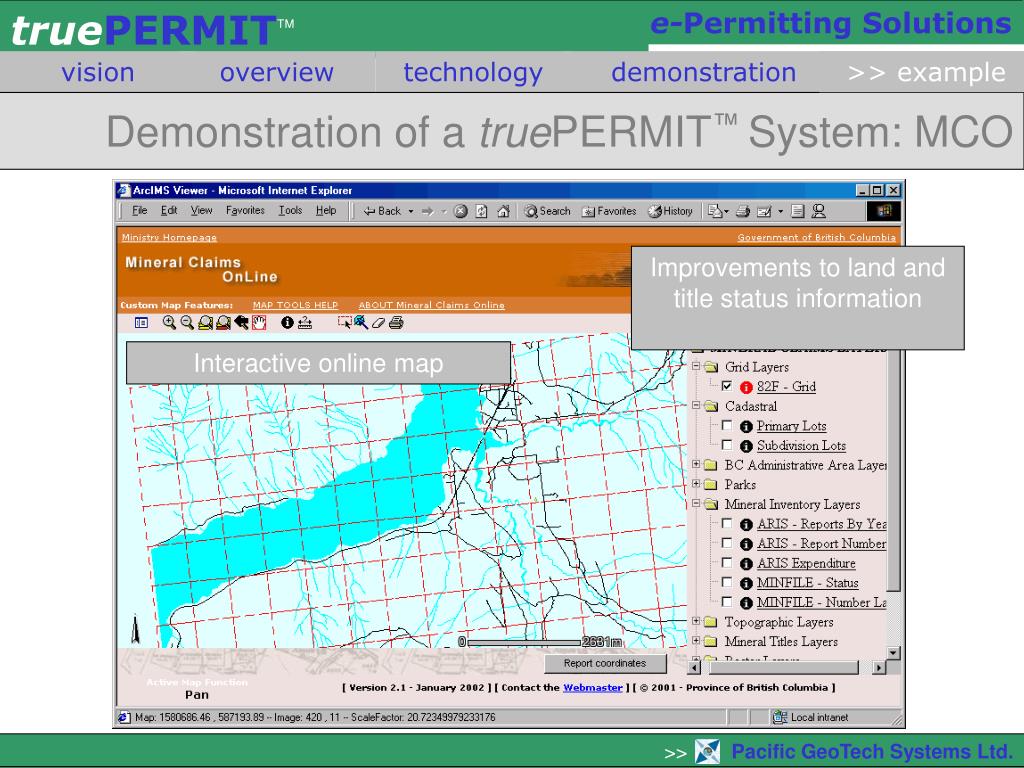Screen dimensions: 1024x768
Task: Select the Pan hand tool
Action: [x=259, y=323]
